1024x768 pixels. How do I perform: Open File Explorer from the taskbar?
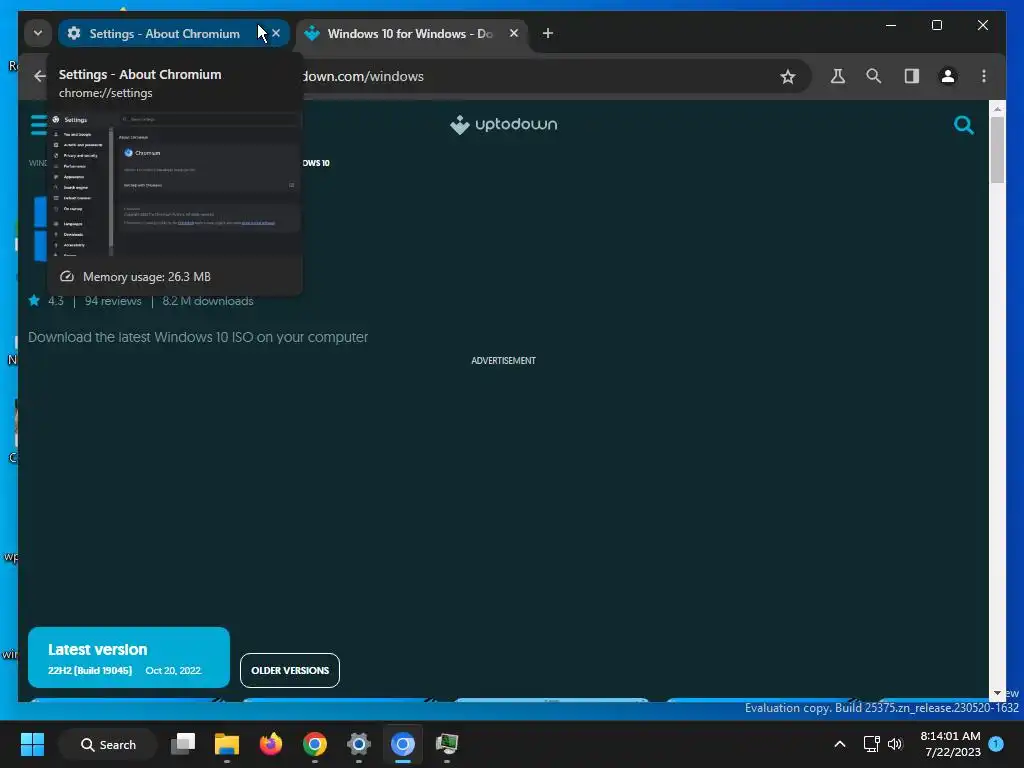[x=227, y=744]
